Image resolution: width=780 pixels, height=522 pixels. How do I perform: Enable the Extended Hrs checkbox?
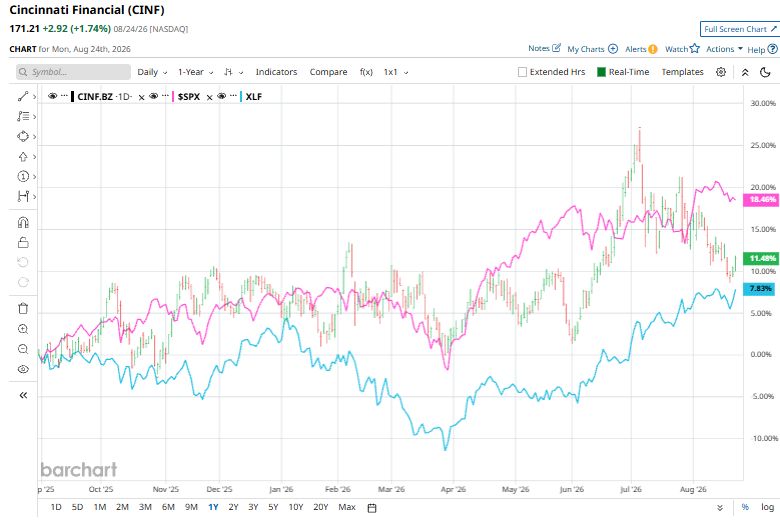tap(522, 72)
